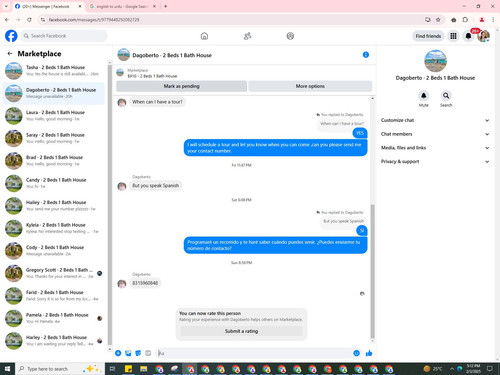Open the Friends icon in top navigation
The image size is (500, 375).
pos(247,36)
